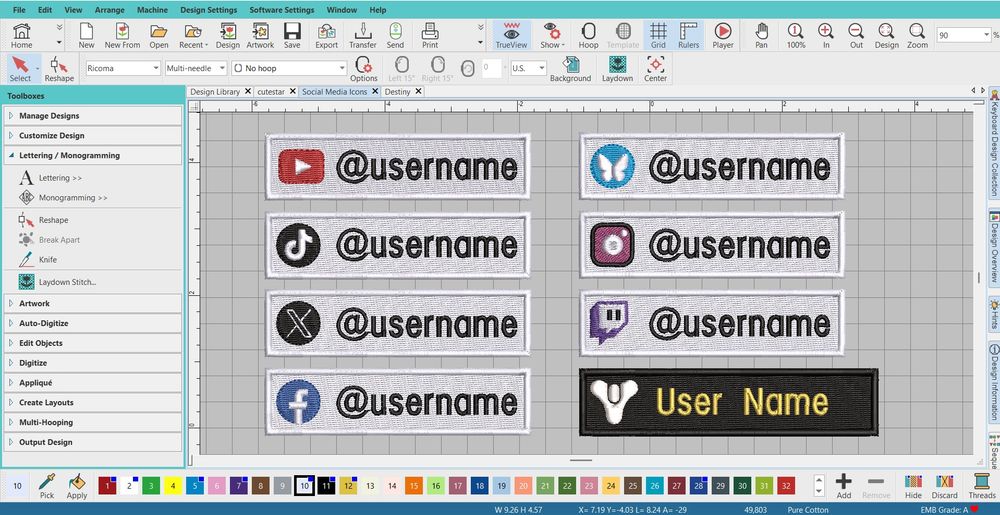Switch to the Destiny tab

coord(397,92)
